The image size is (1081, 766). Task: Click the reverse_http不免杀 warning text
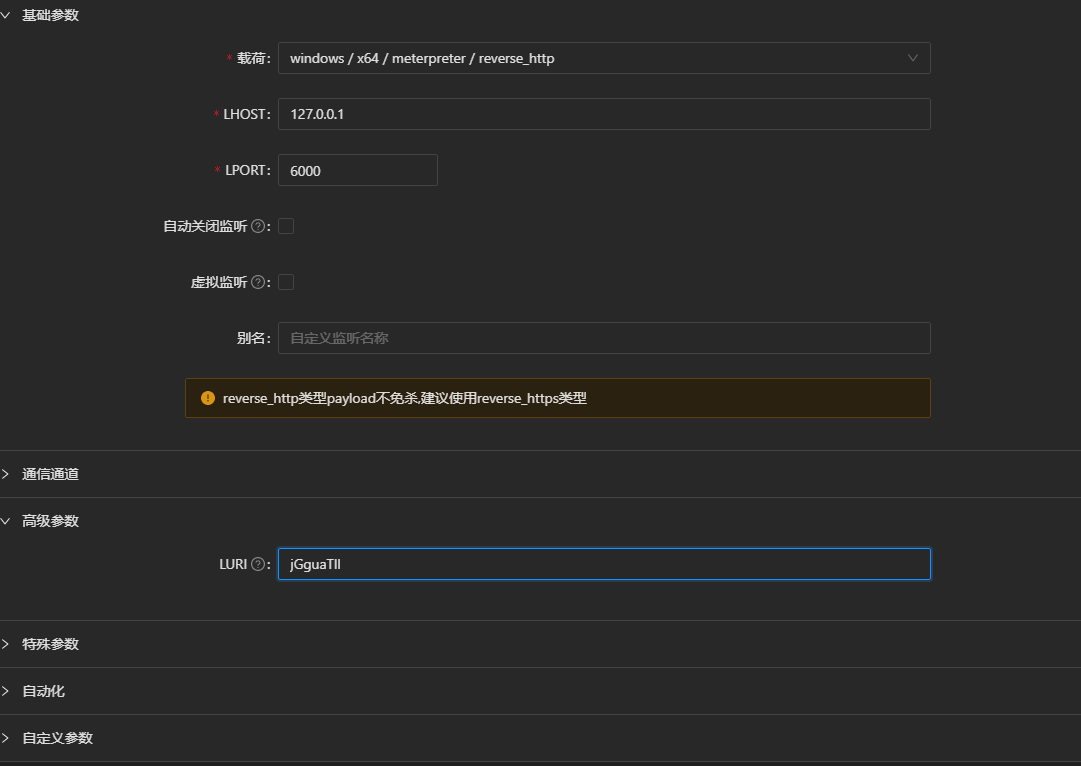pos(405,398)
